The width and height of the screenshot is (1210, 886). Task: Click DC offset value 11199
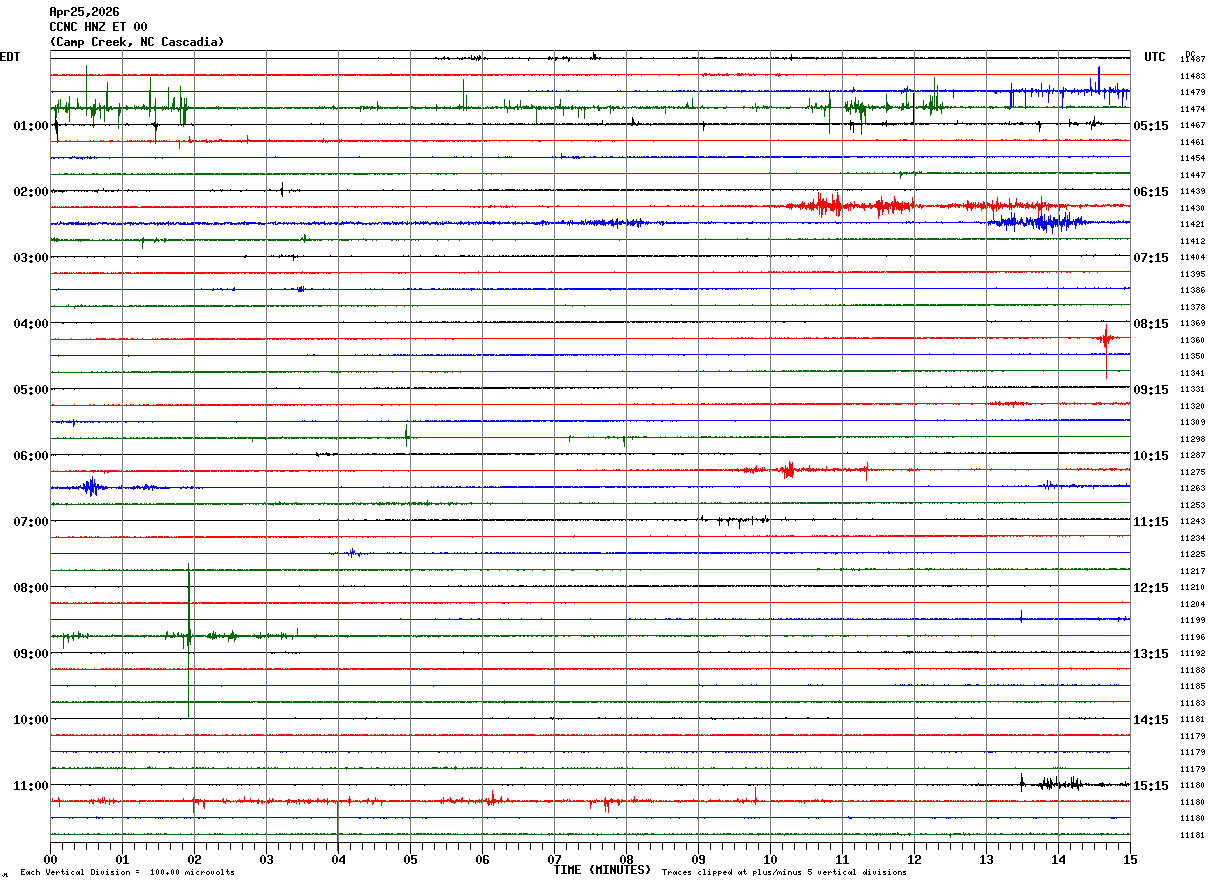[x=1192, y=621]
